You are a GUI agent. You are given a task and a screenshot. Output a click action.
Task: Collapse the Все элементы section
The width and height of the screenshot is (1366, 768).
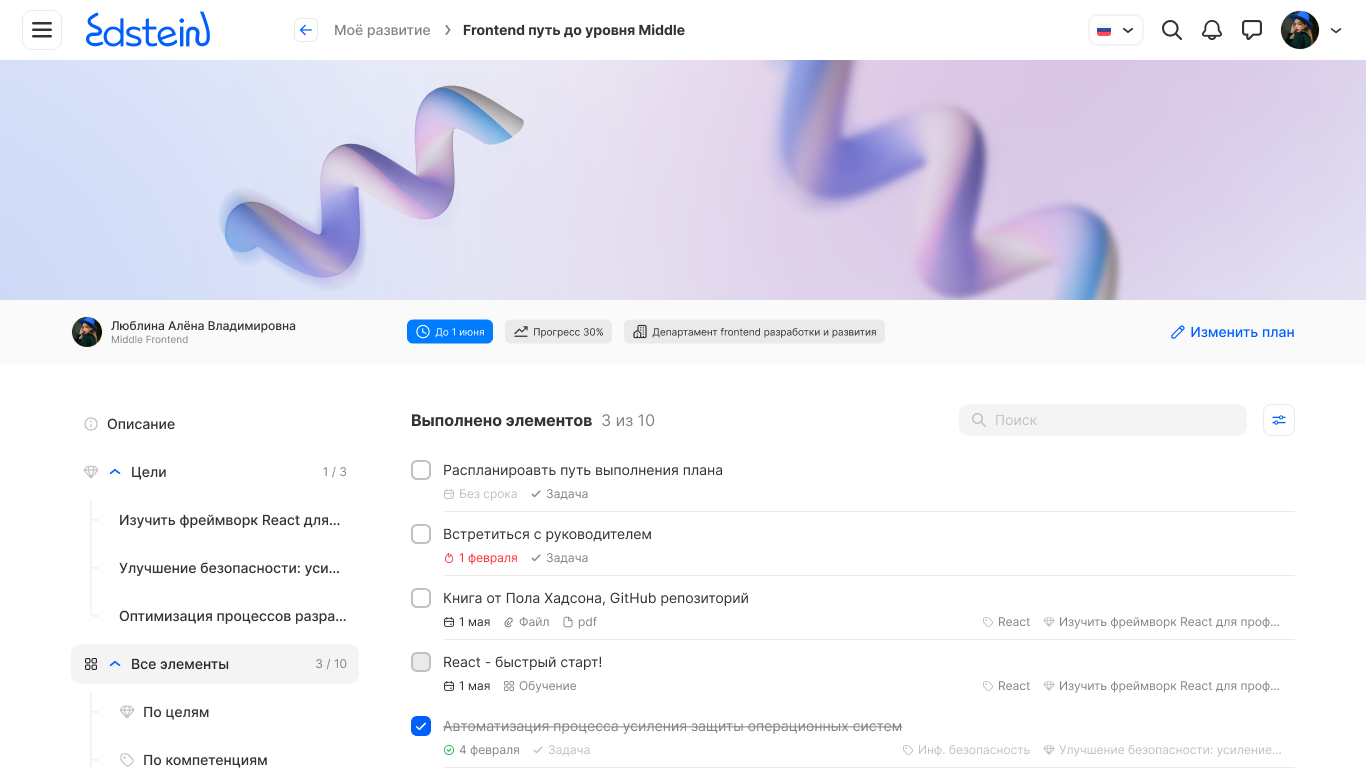point(115,664)
